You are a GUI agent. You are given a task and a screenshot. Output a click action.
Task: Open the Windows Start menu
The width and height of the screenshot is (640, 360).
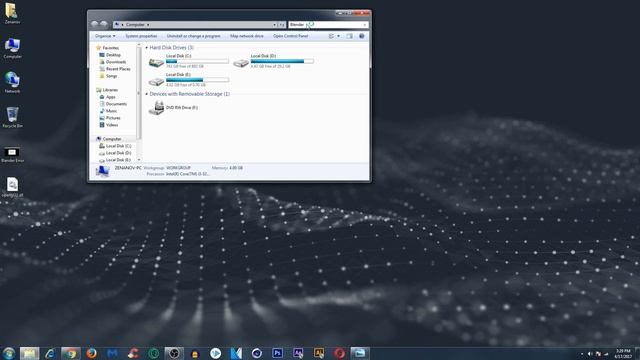coord(9,353)
